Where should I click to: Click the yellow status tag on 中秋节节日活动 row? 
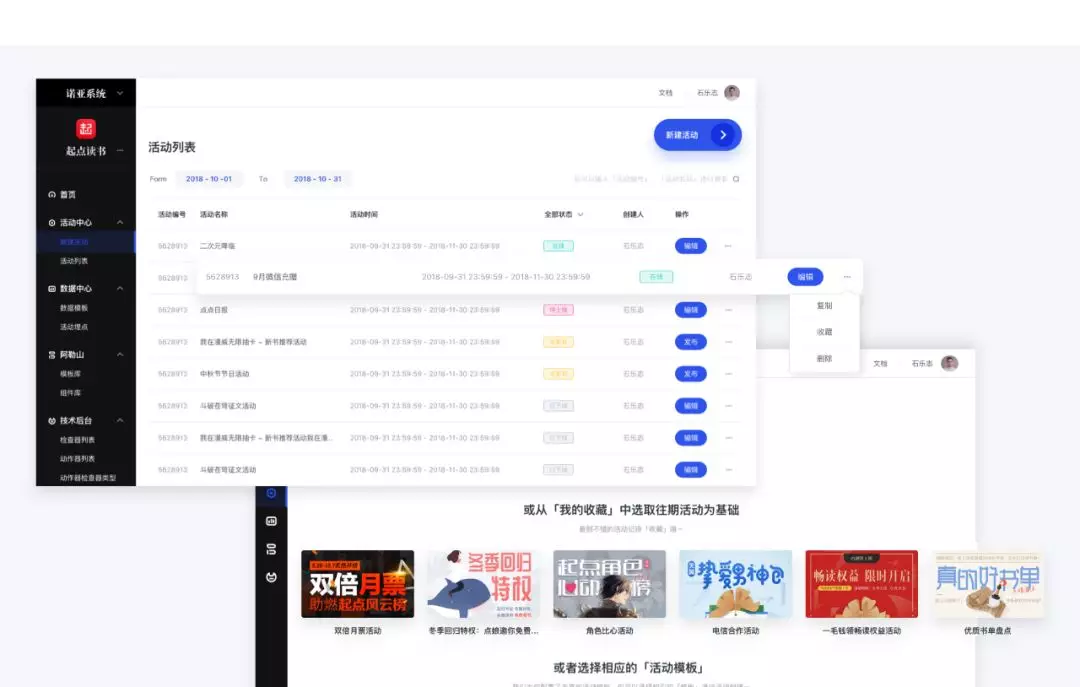[x=558, y=374]
